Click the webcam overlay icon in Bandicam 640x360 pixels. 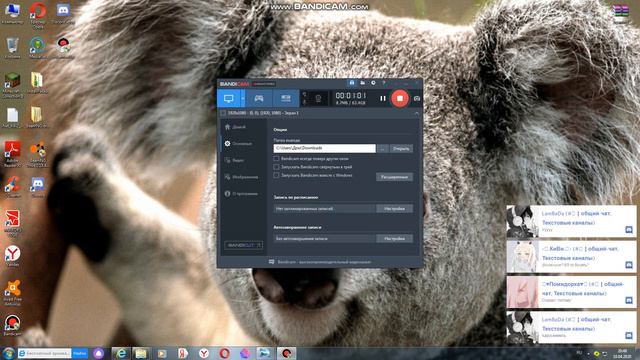pos(318,98)
